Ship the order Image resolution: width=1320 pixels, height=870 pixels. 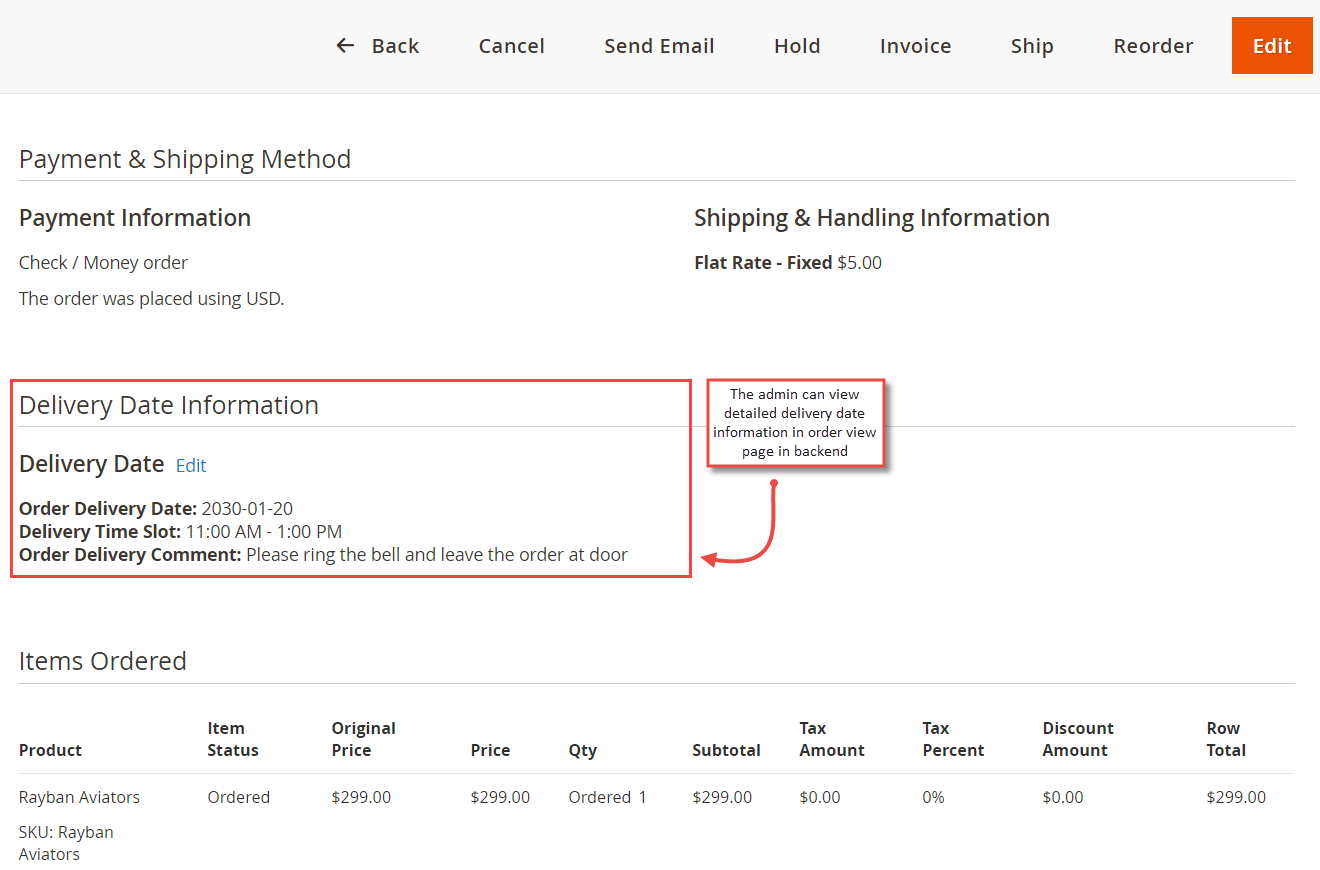click(x=1032, y=45)
